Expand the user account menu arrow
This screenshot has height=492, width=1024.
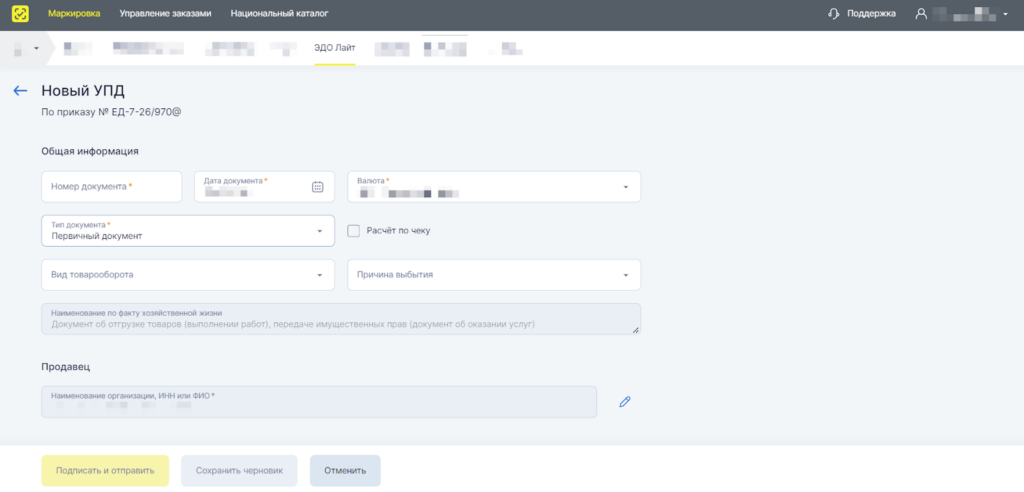1005,14
